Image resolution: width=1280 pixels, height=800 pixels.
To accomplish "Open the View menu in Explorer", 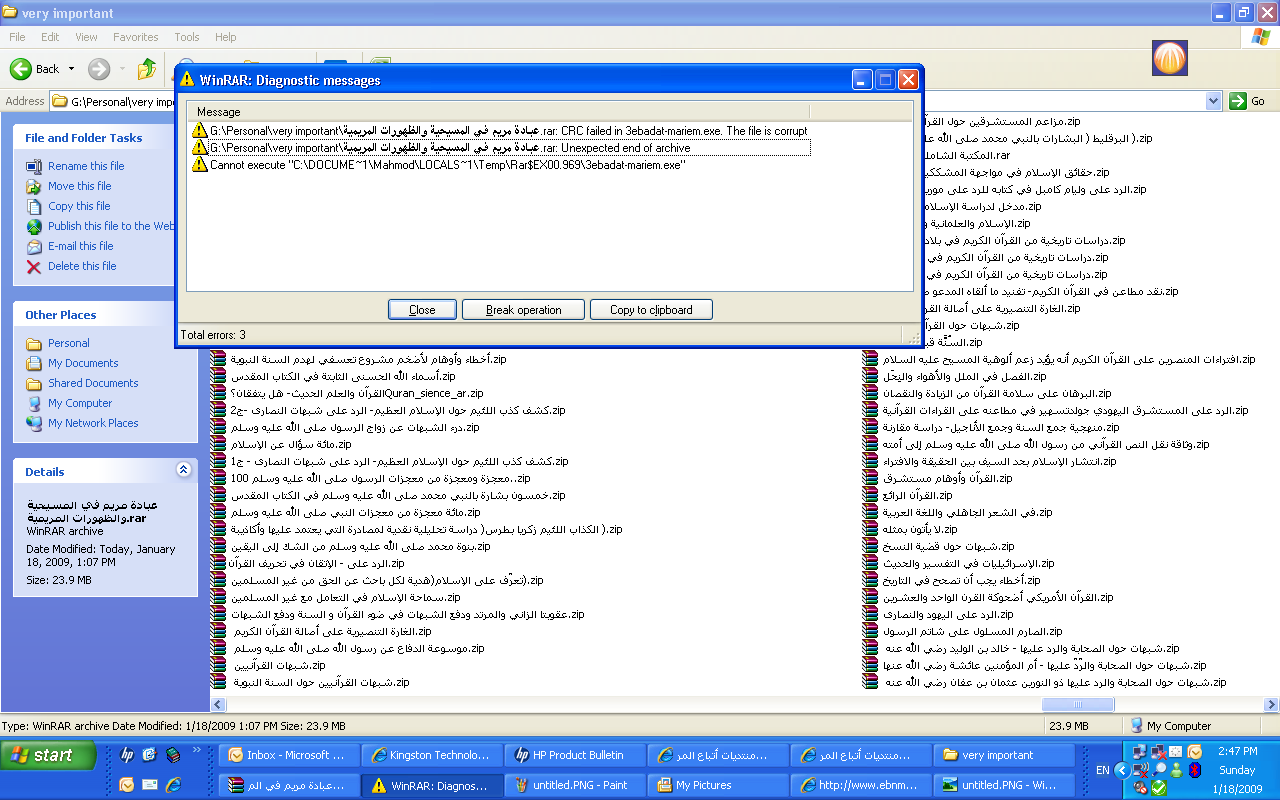I will (x=86, y=37).
